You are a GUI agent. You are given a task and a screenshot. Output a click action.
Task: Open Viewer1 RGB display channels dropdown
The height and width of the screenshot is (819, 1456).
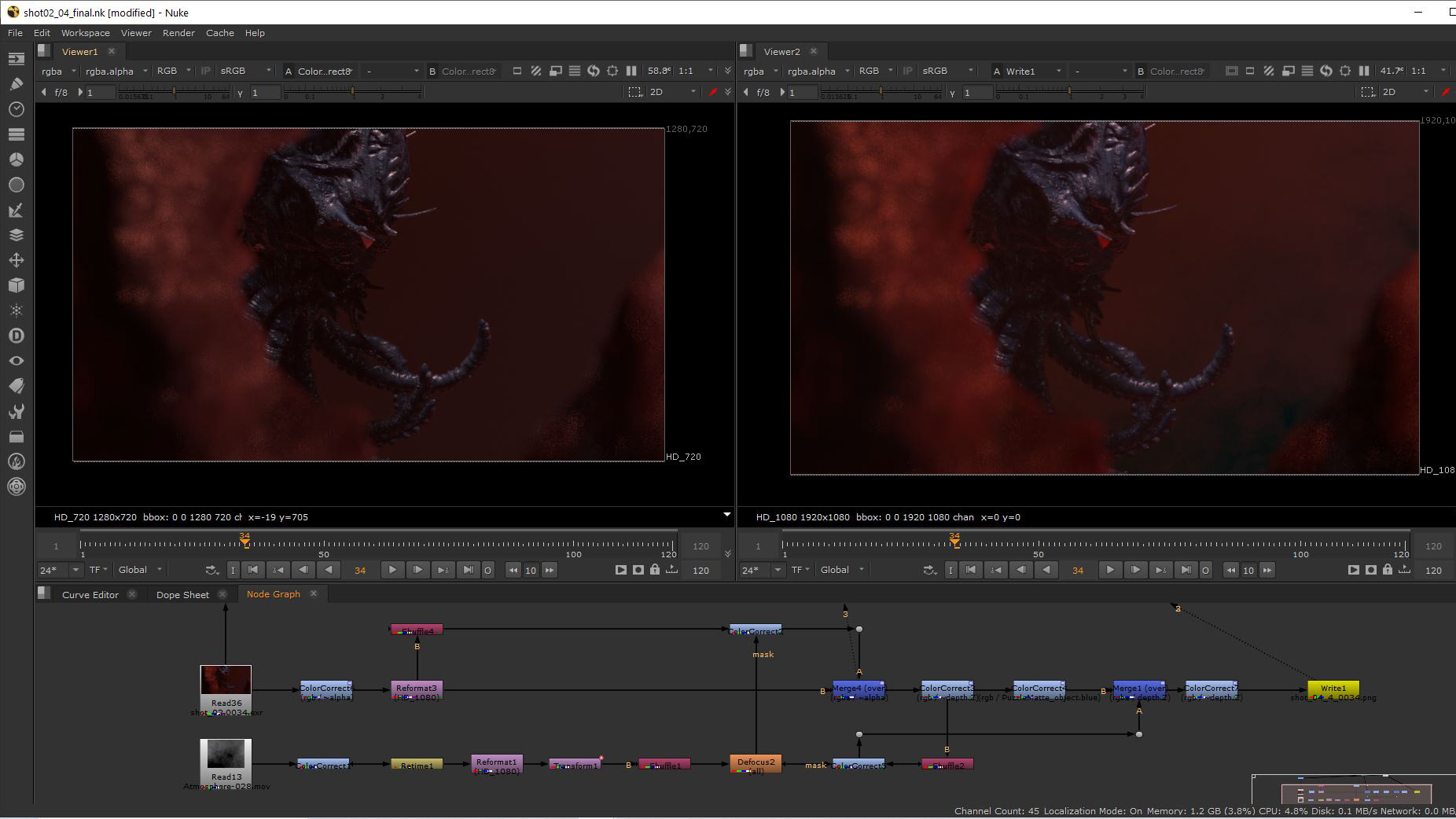(174, 71)
